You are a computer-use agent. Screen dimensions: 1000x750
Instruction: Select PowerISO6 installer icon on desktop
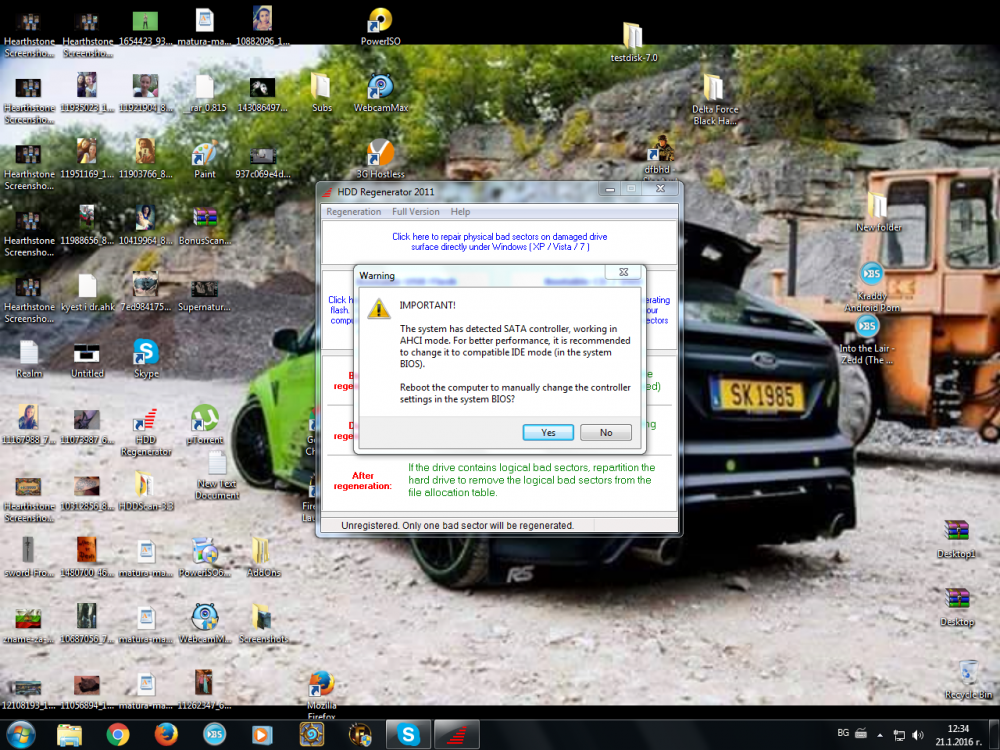205,557
